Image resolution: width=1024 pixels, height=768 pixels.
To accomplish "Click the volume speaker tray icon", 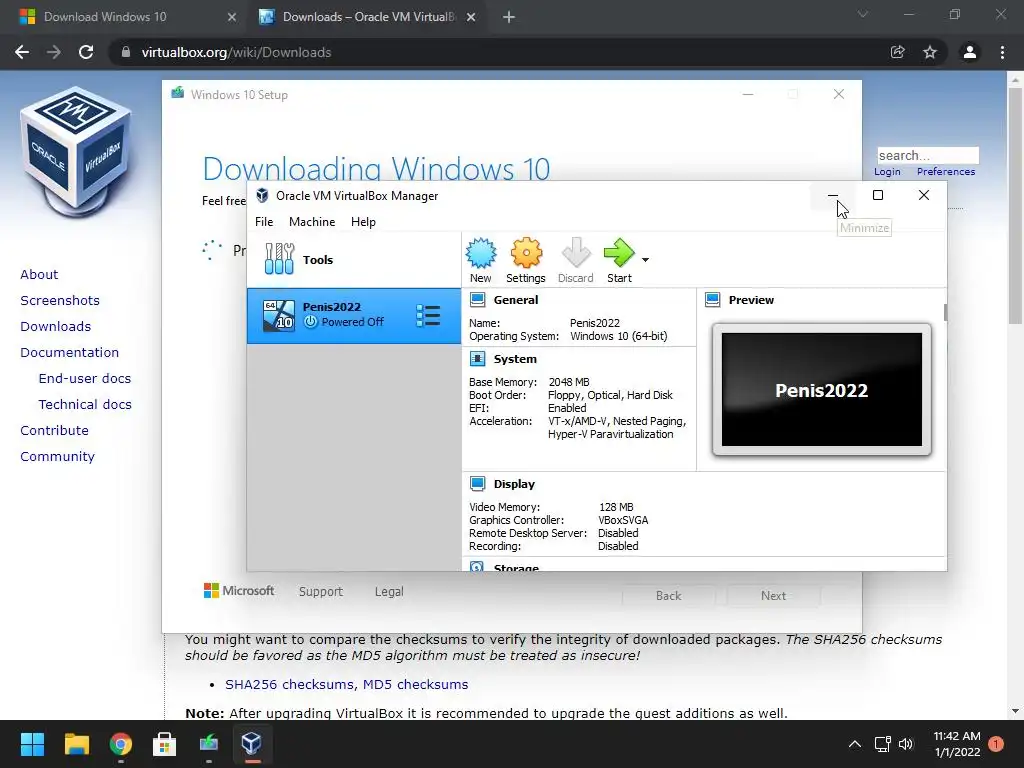I will point(906,744).
